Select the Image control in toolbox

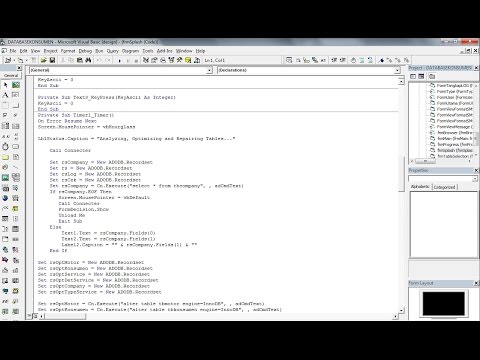pyautogui.click(x=5, y=178)
